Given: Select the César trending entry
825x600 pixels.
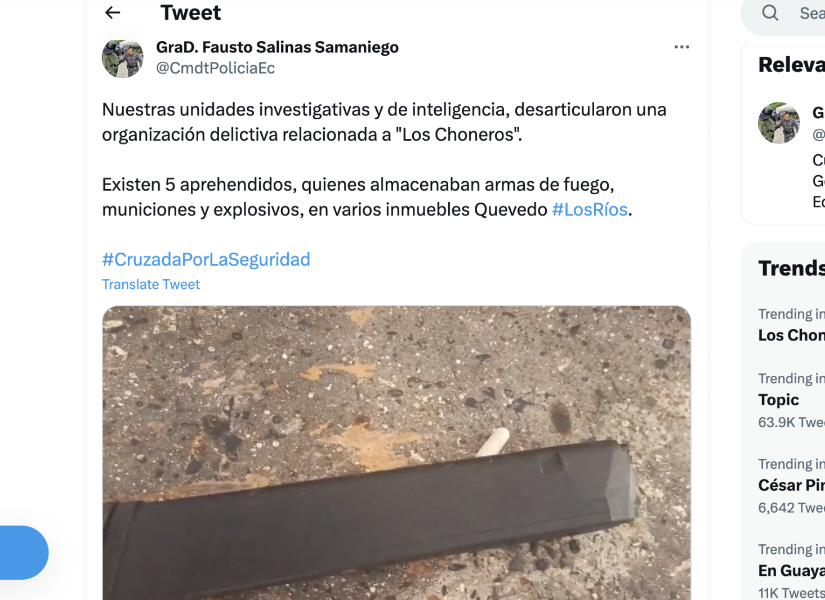Looking at the screenshot, I should click(791, 485).
